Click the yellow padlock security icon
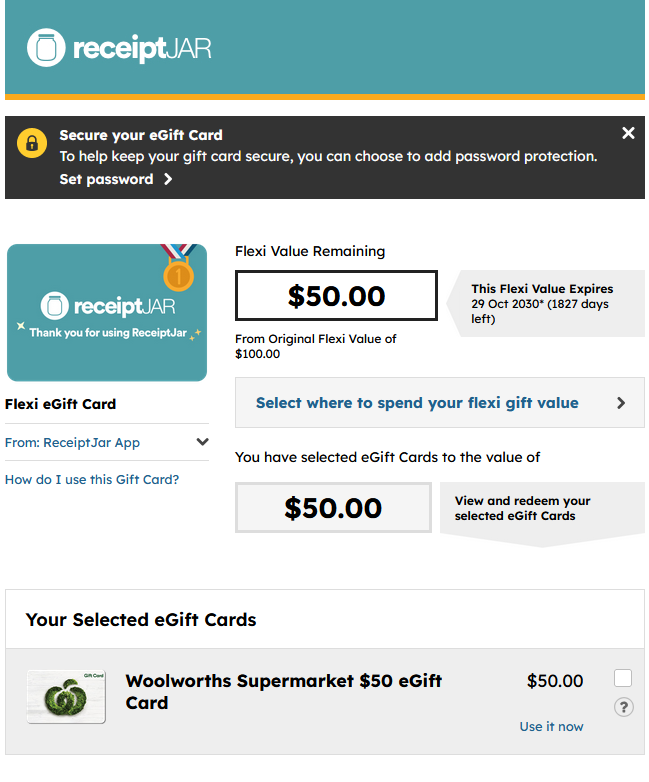 tap(32, 143)
